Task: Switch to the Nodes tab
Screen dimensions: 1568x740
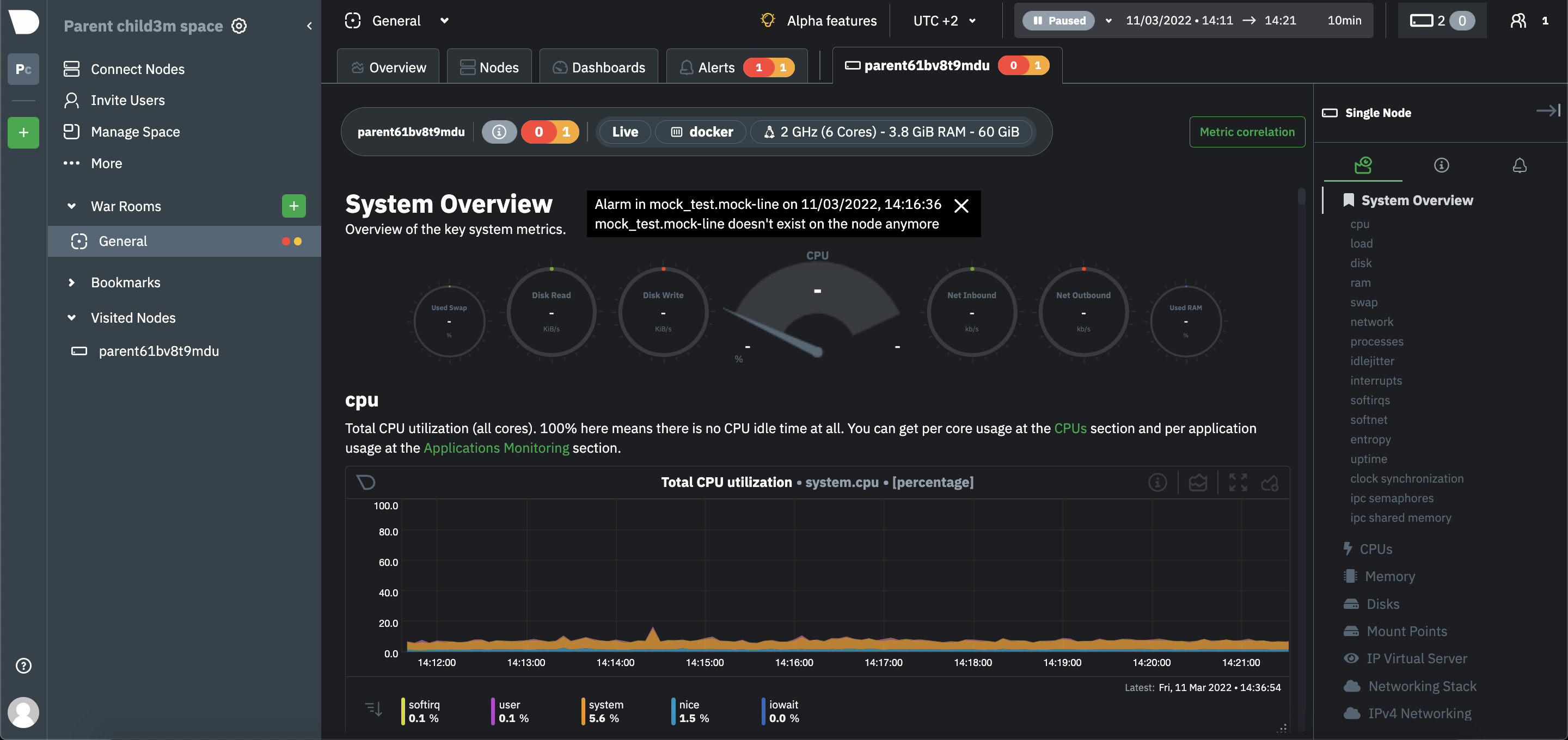Action: coord(489,66)
